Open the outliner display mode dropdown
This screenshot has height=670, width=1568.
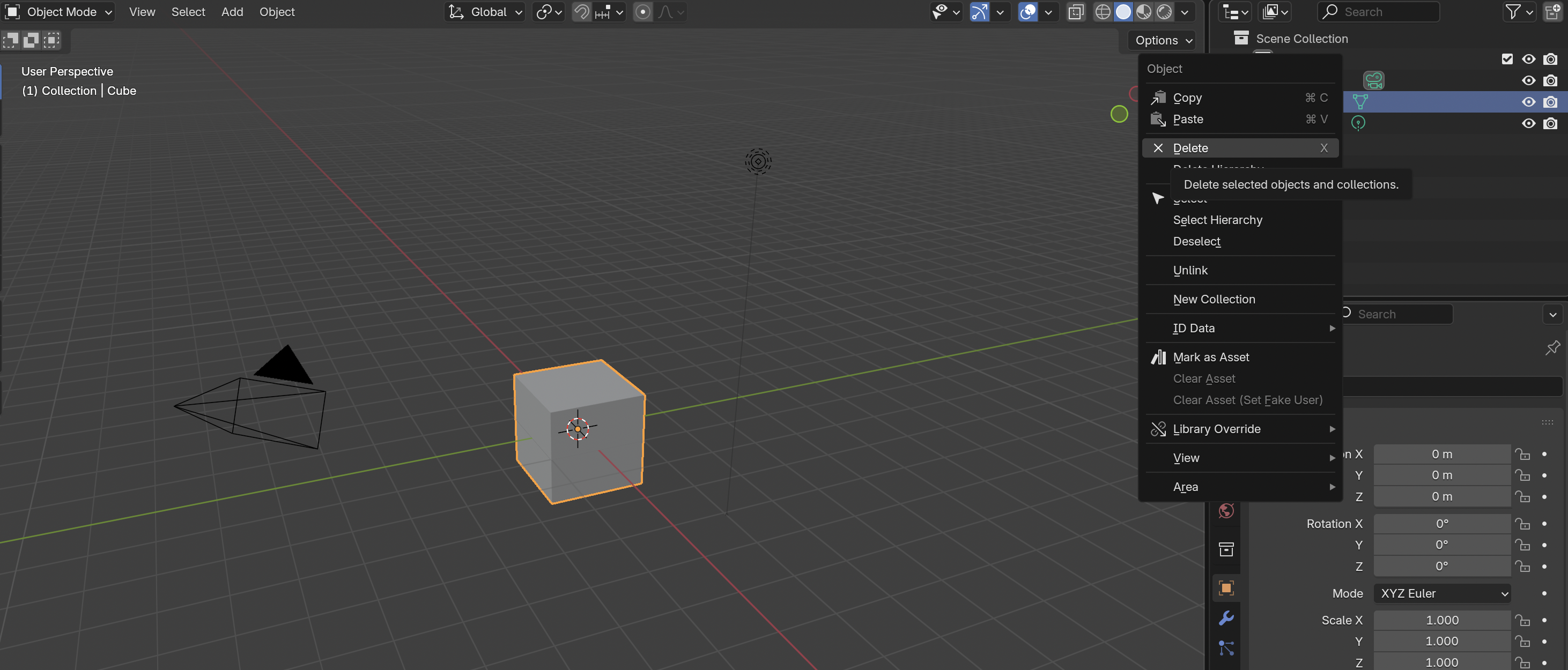pyautogui.click(x=1275, y=12)
